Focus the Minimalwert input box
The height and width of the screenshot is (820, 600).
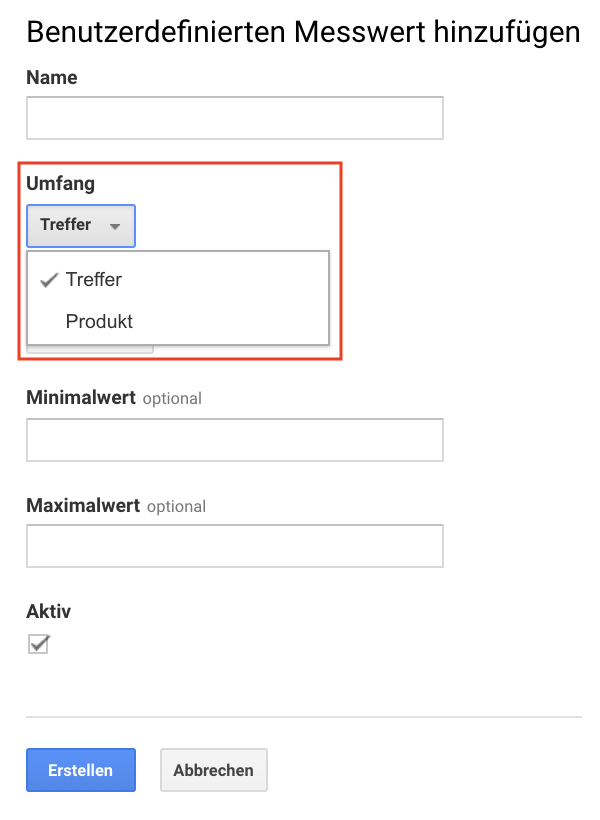tap(235, 440)
